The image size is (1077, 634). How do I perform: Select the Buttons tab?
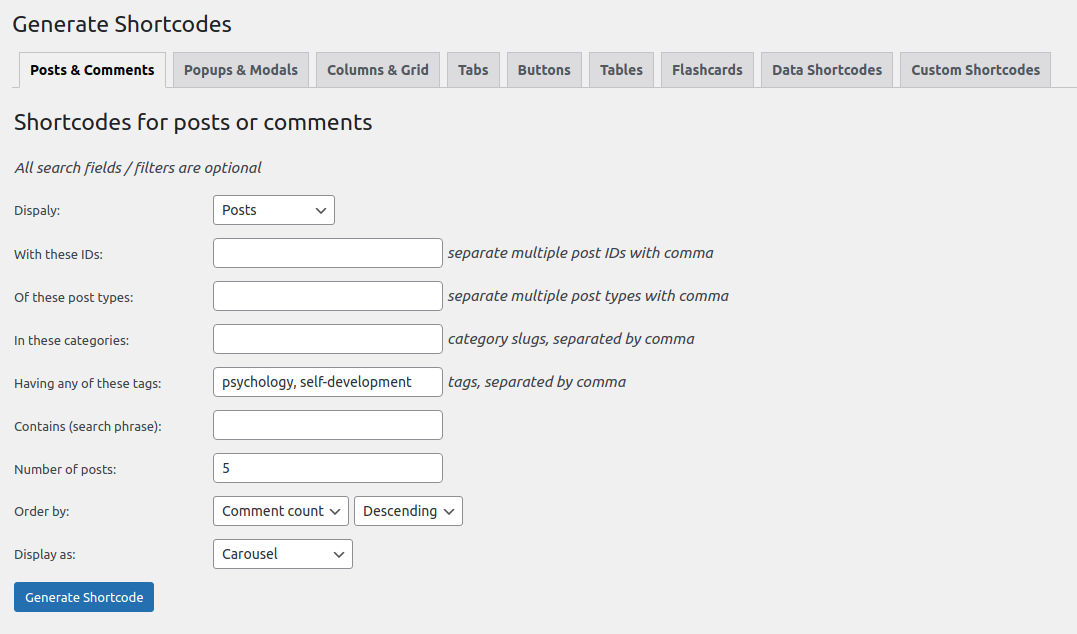(x=544, y=70)
